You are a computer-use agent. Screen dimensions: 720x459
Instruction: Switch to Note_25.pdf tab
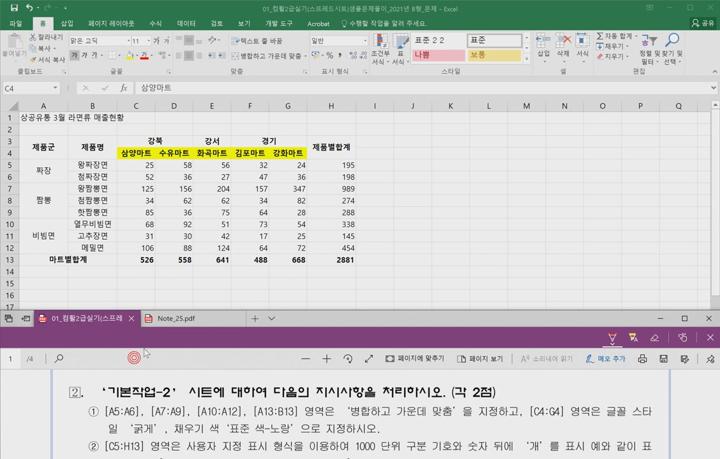pyautogui.click(x=176, y=319)
